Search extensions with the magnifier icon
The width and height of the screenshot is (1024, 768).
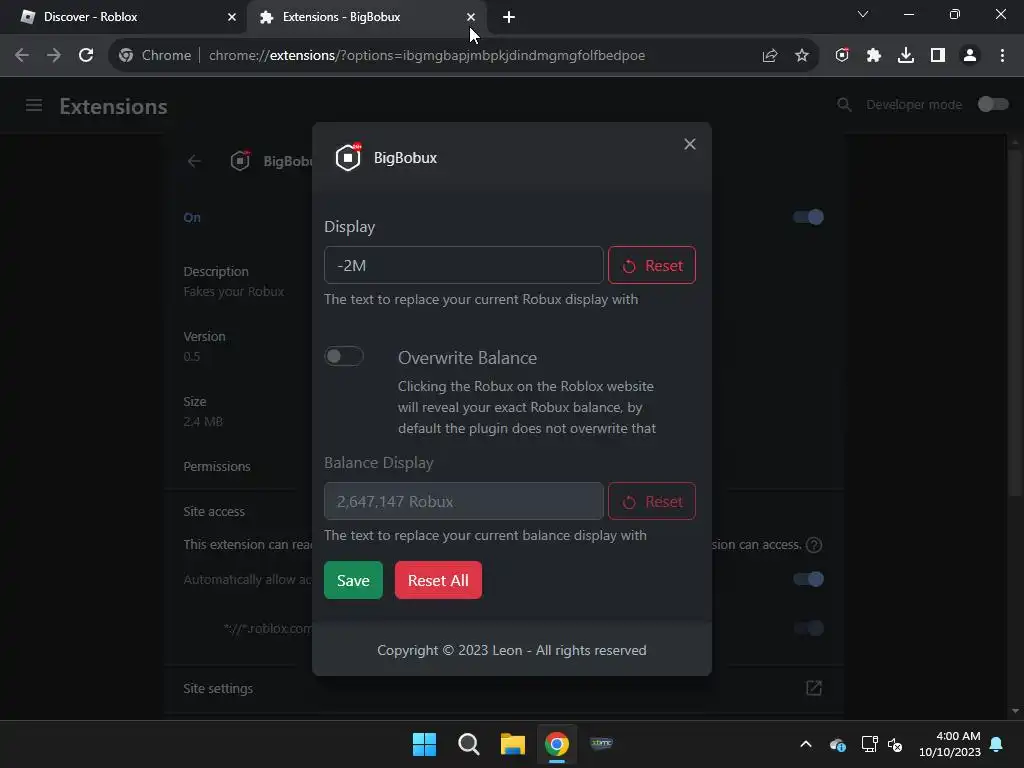(844, 104)
